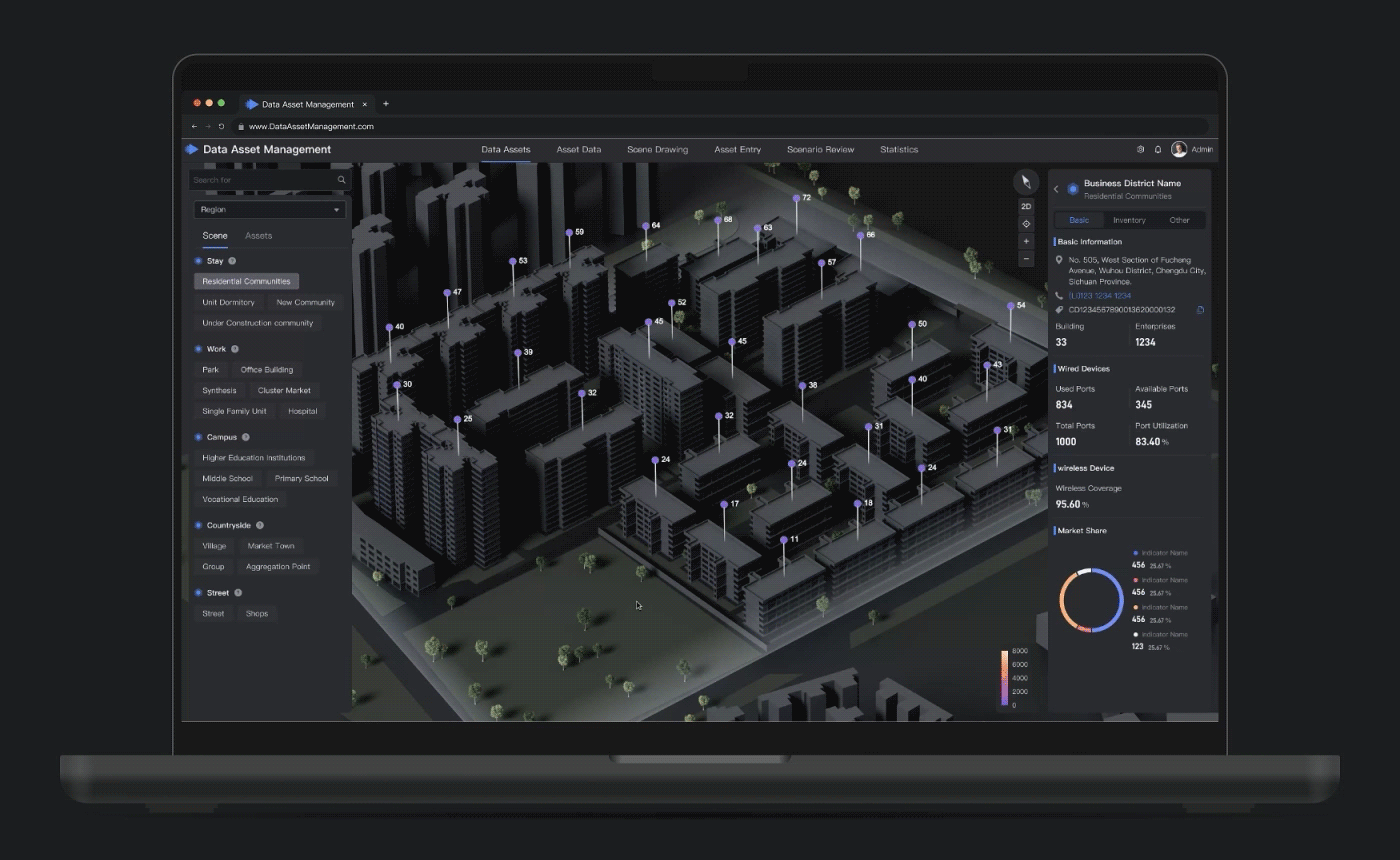Viewport: 1400px width, 860px height.
Task: Click the help icon next to Street
Action: (238, 593)
